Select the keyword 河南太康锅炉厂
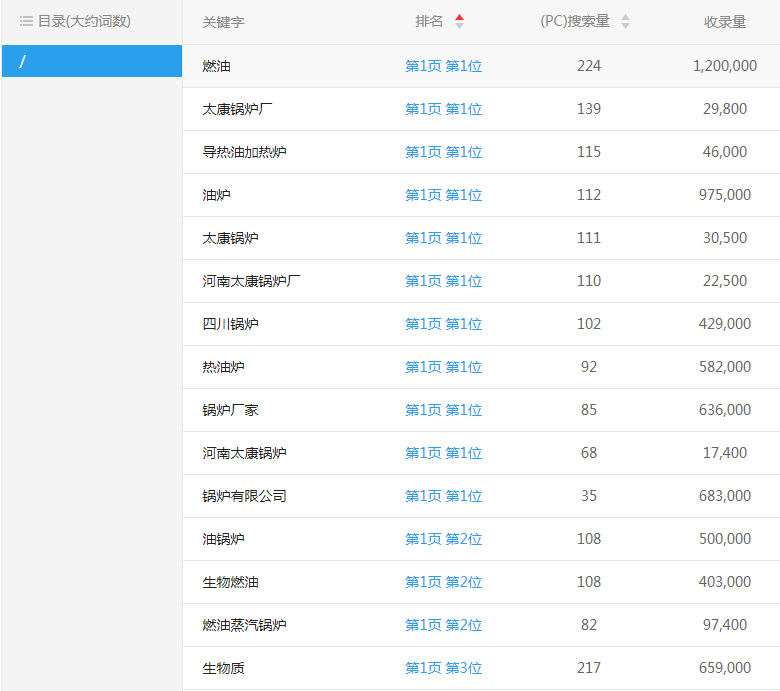780x691 pixels. click(x=251, y=281)
